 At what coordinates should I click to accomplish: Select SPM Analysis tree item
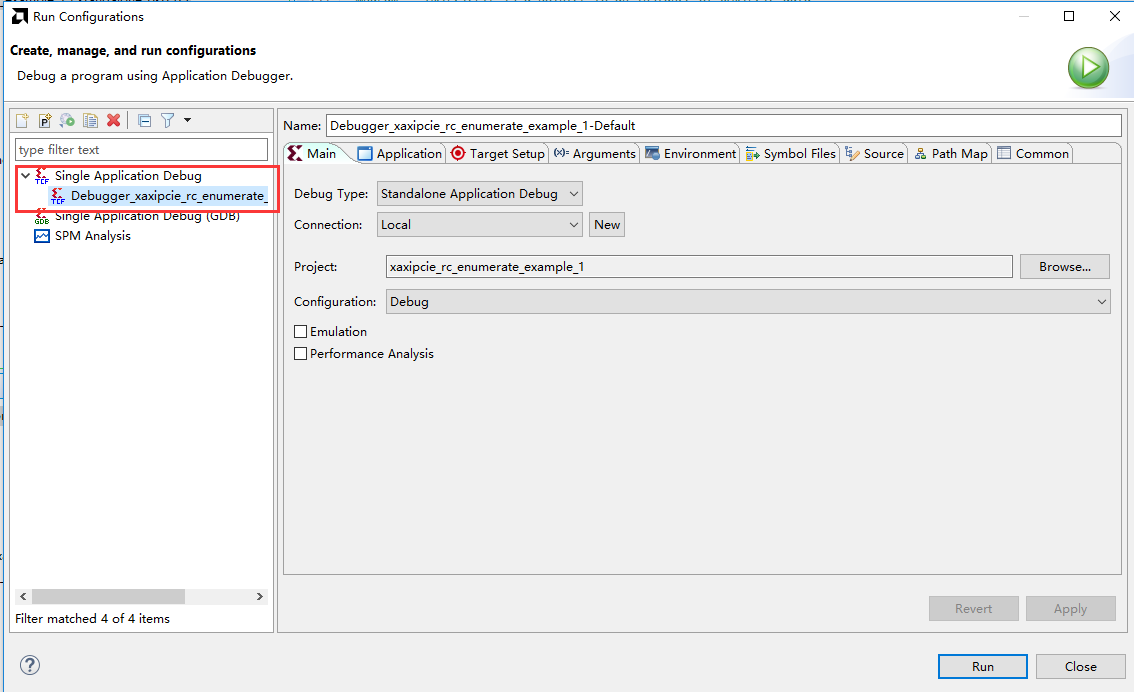coord(93,236)
